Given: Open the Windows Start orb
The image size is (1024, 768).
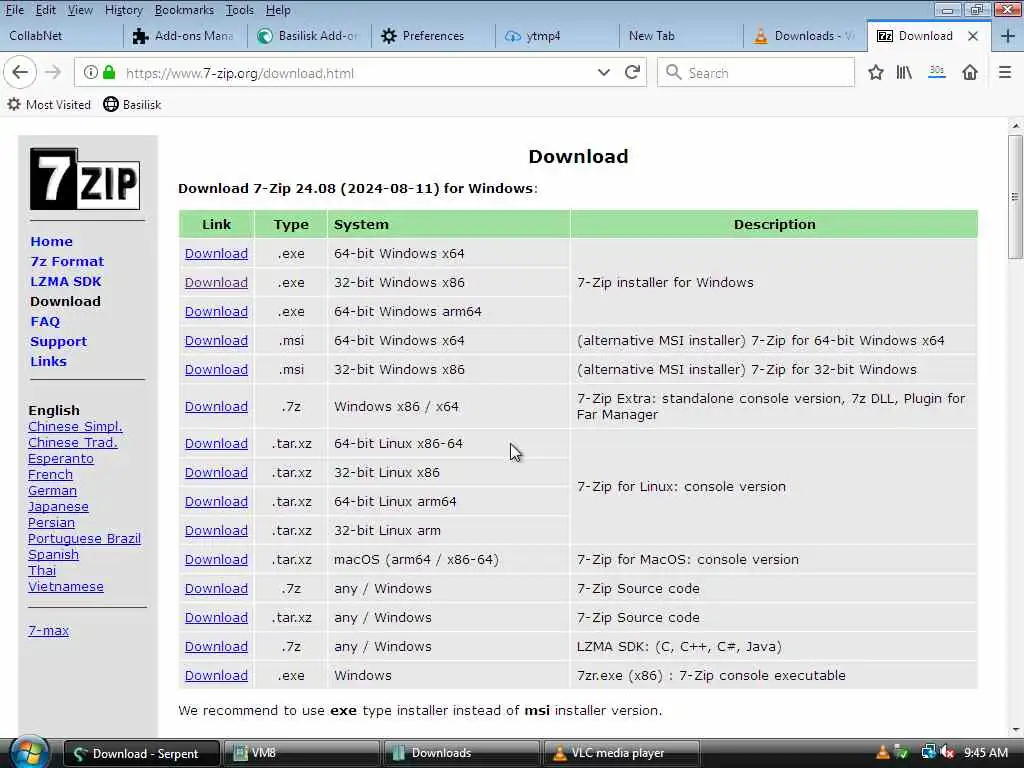Looking at the screenshot, I should click(x=28, y=752).
